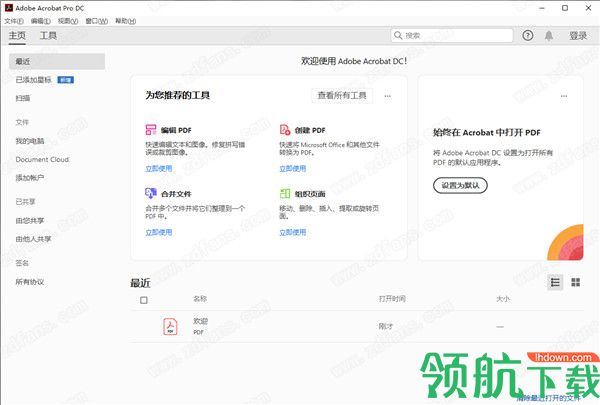This screenshot has height=405, width=600.
Task: Toggle select-all checkbox in recent list
Action: pos(144,300)
